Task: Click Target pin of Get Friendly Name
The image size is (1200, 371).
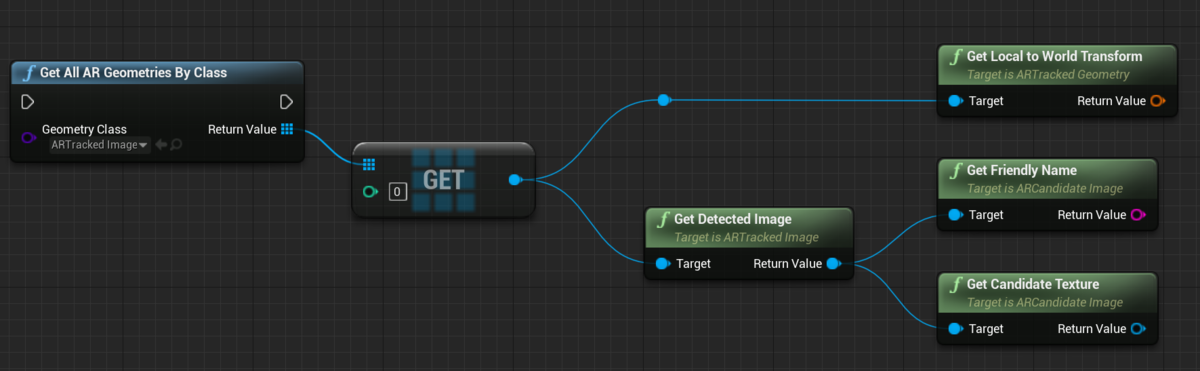Action: (x=955, y=215)
